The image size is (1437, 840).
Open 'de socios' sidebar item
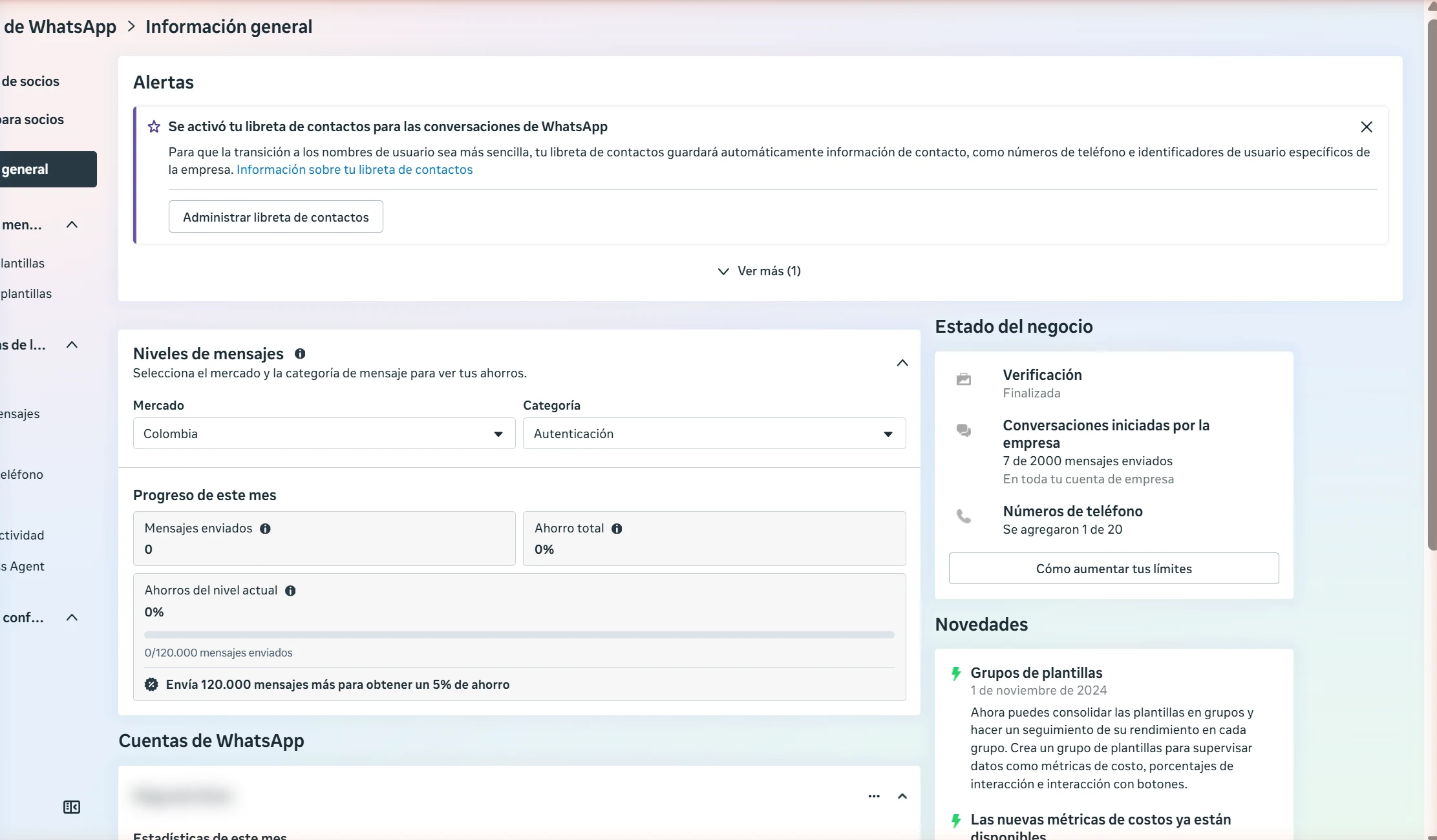pos(30,81)
